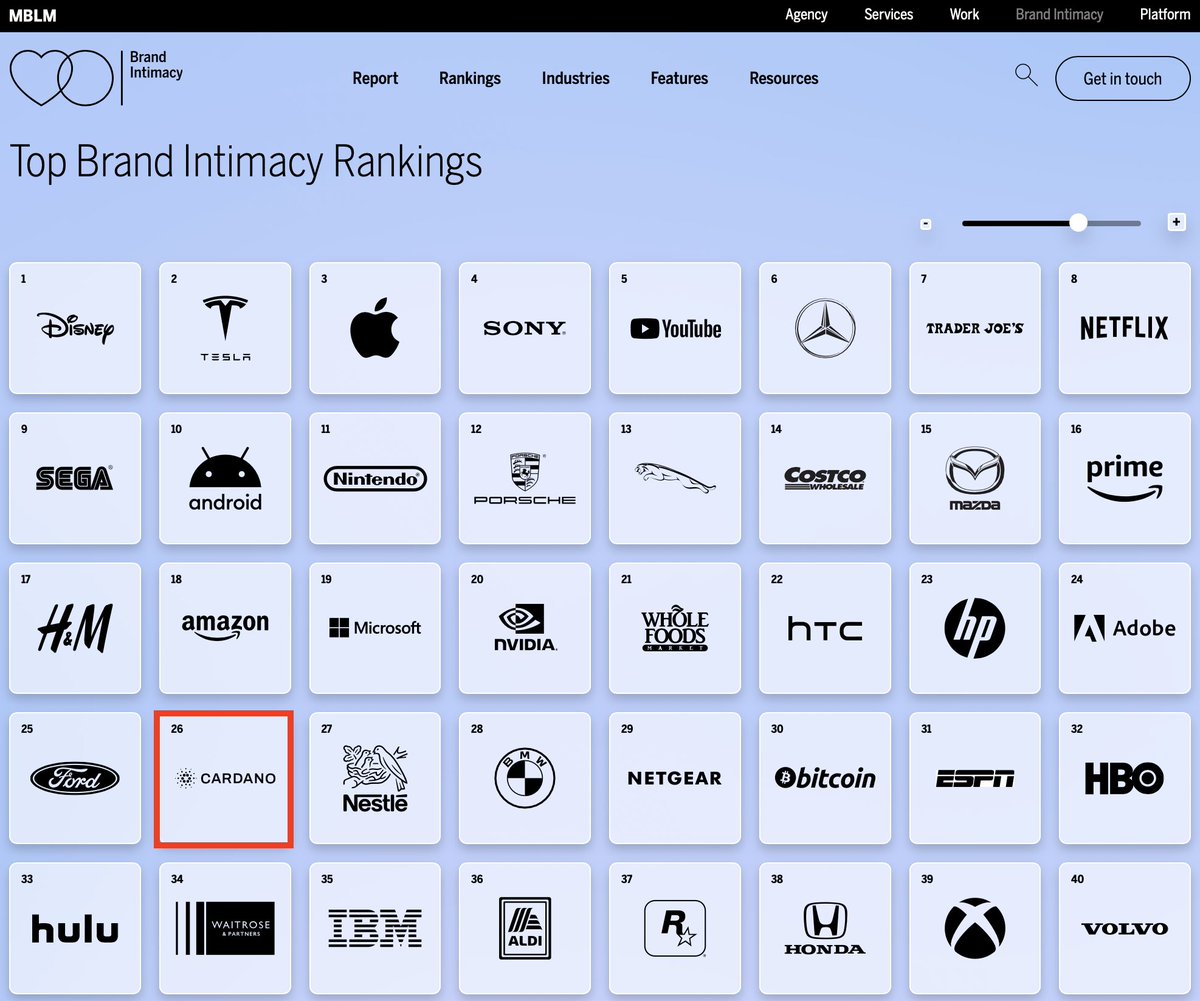Open the Adobe logo tile
1200x1001 pixels.
tap(1125, 628)
